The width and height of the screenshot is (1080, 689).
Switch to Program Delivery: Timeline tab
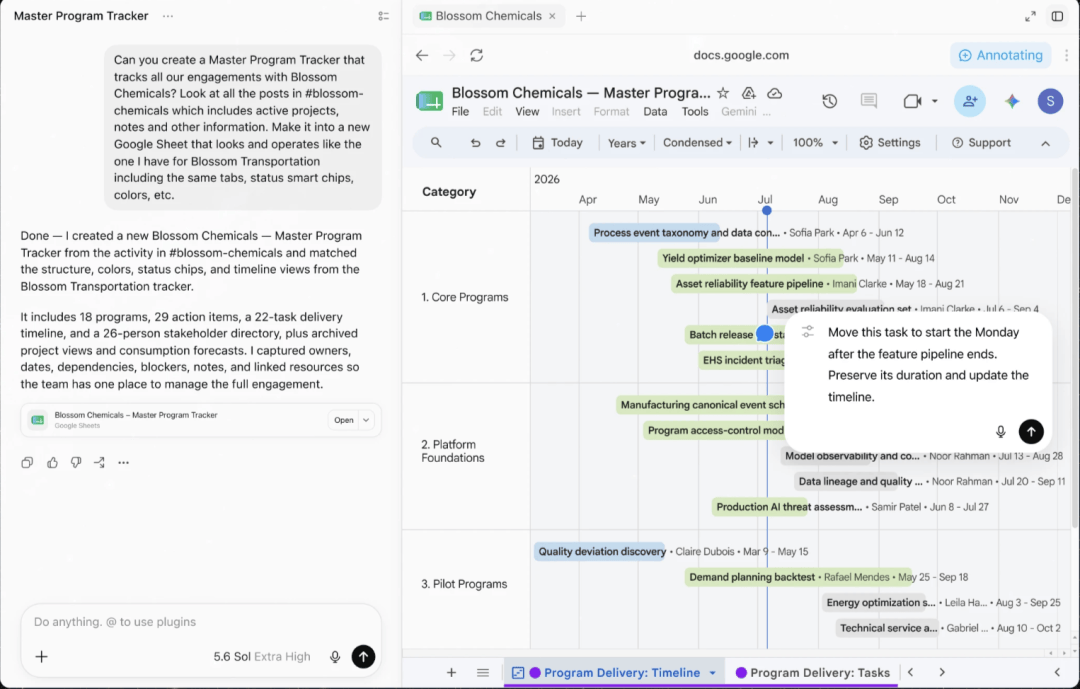point(613,672)
